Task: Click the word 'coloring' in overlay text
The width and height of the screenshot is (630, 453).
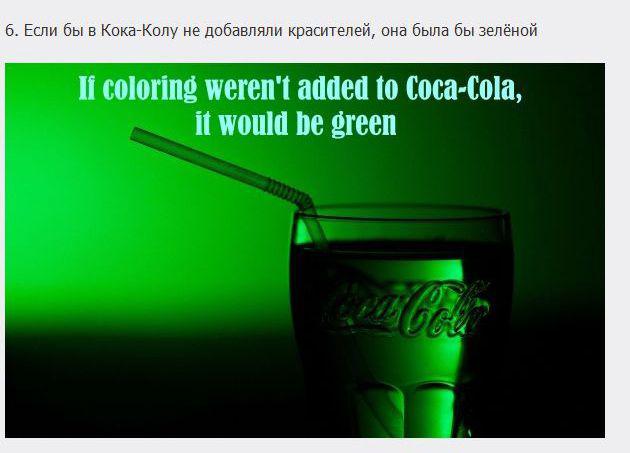Action: point(149,88)
